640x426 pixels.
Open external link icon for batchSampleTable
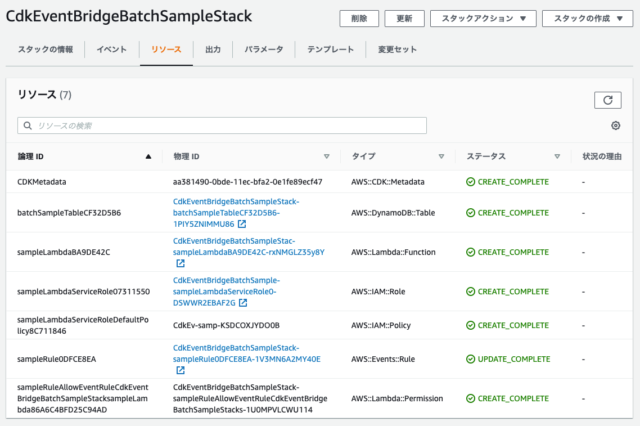pos(242,224)
